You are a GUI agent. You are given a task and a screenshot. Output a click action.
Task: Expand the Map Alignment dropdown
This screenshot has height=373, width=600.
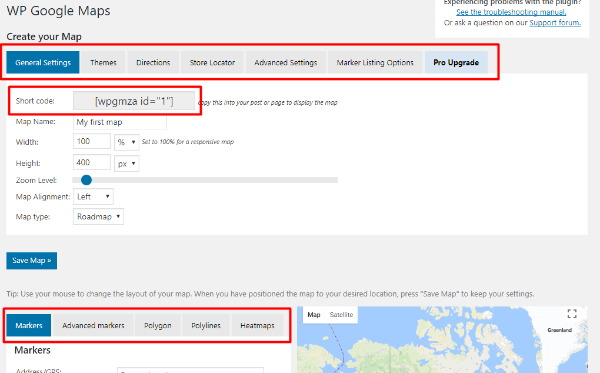(93, 197)
